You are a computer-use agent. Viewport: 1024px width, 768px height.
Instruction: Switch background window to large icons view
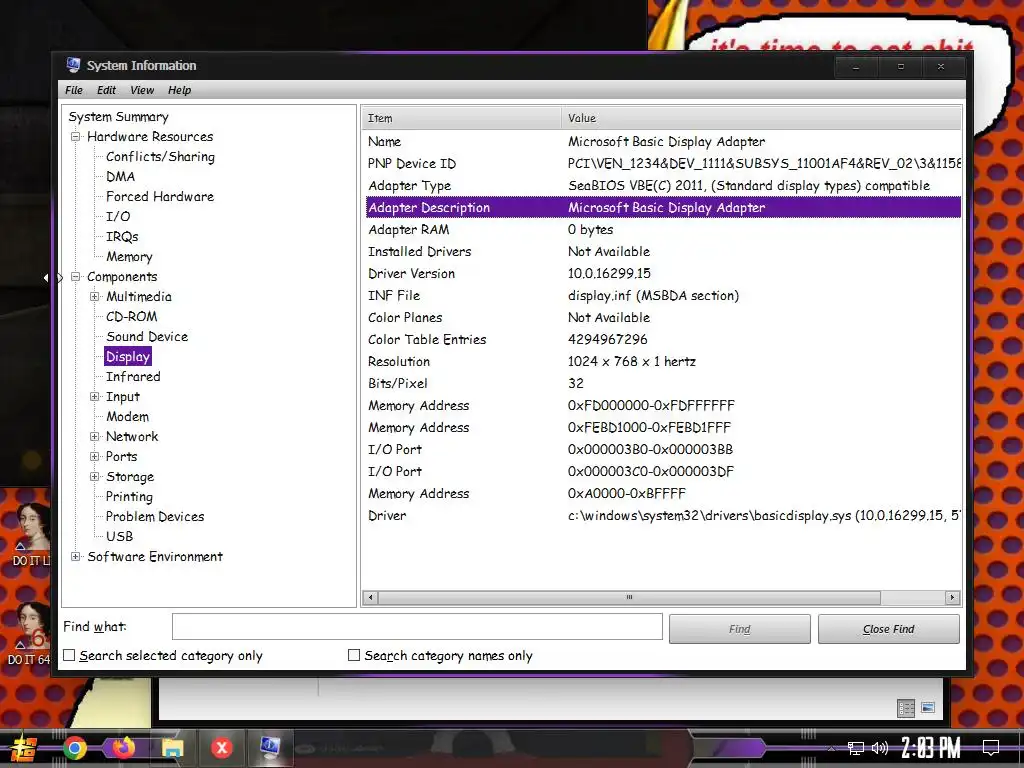pos(928,708)
